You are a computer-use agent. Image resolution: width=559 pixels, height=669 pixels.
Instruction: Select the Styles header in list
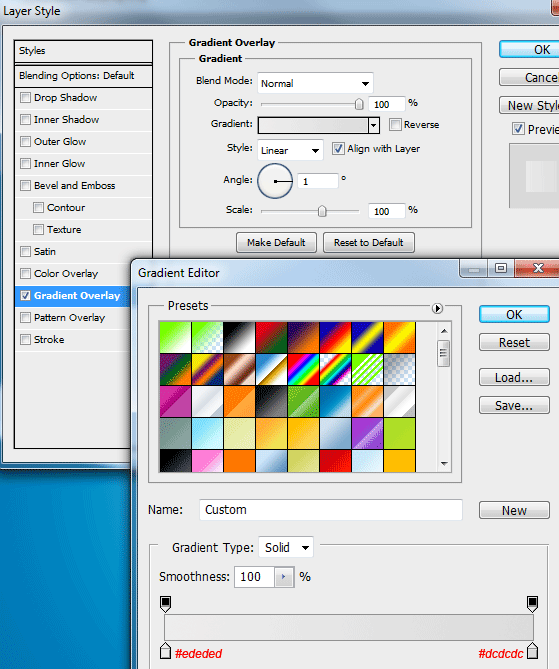tap(83, 51)
